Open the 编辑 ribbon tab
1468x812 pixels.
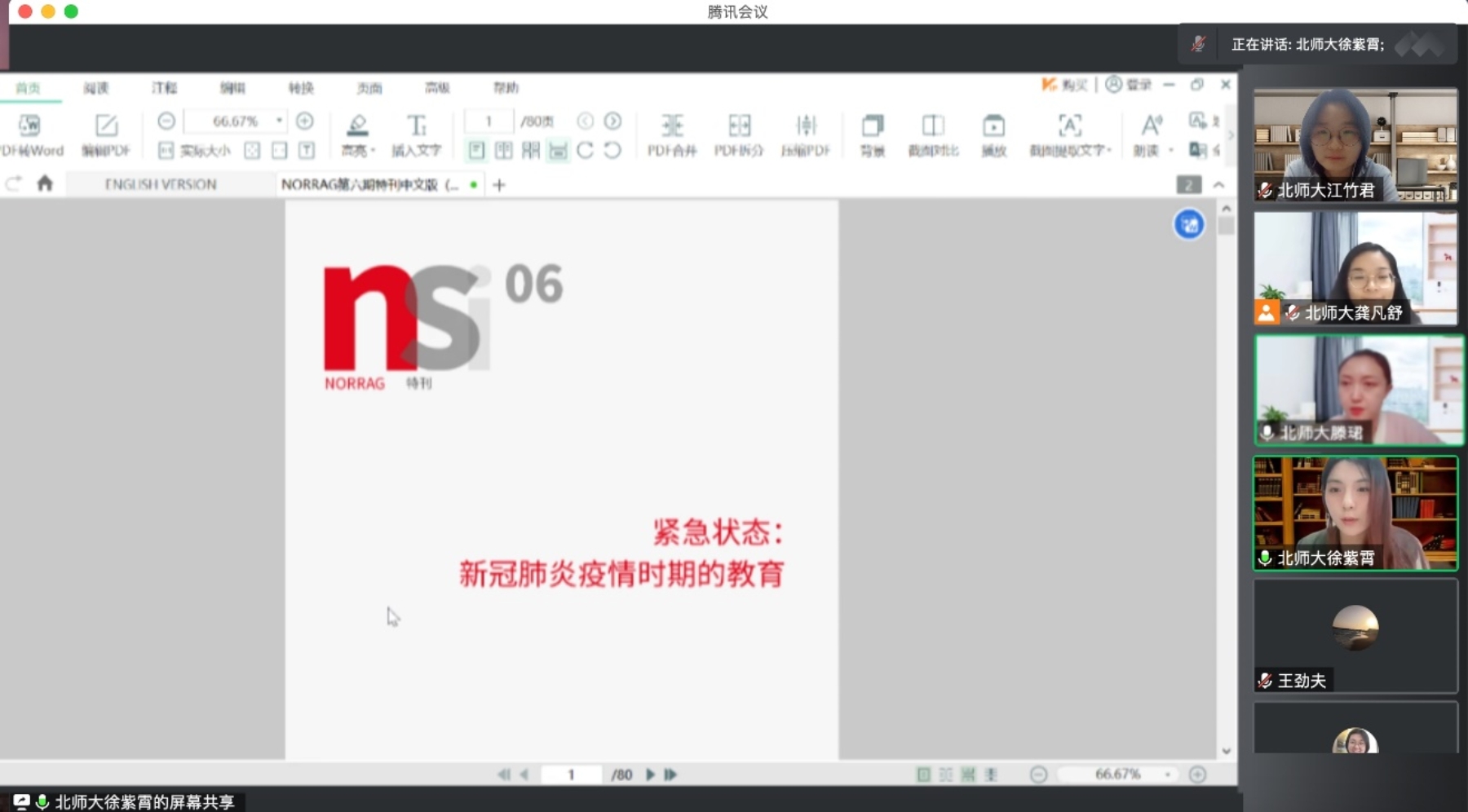(232, 88)
